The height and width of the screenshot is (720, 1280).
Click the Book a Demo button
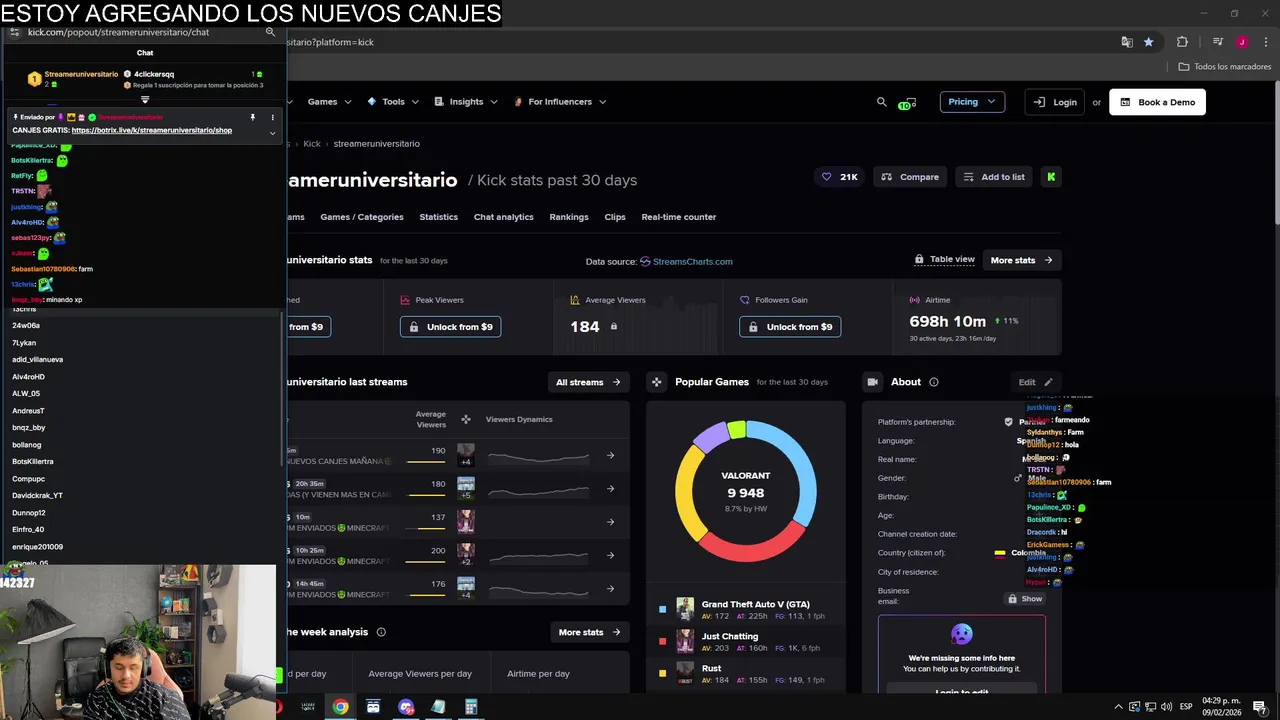point(1157,102)
